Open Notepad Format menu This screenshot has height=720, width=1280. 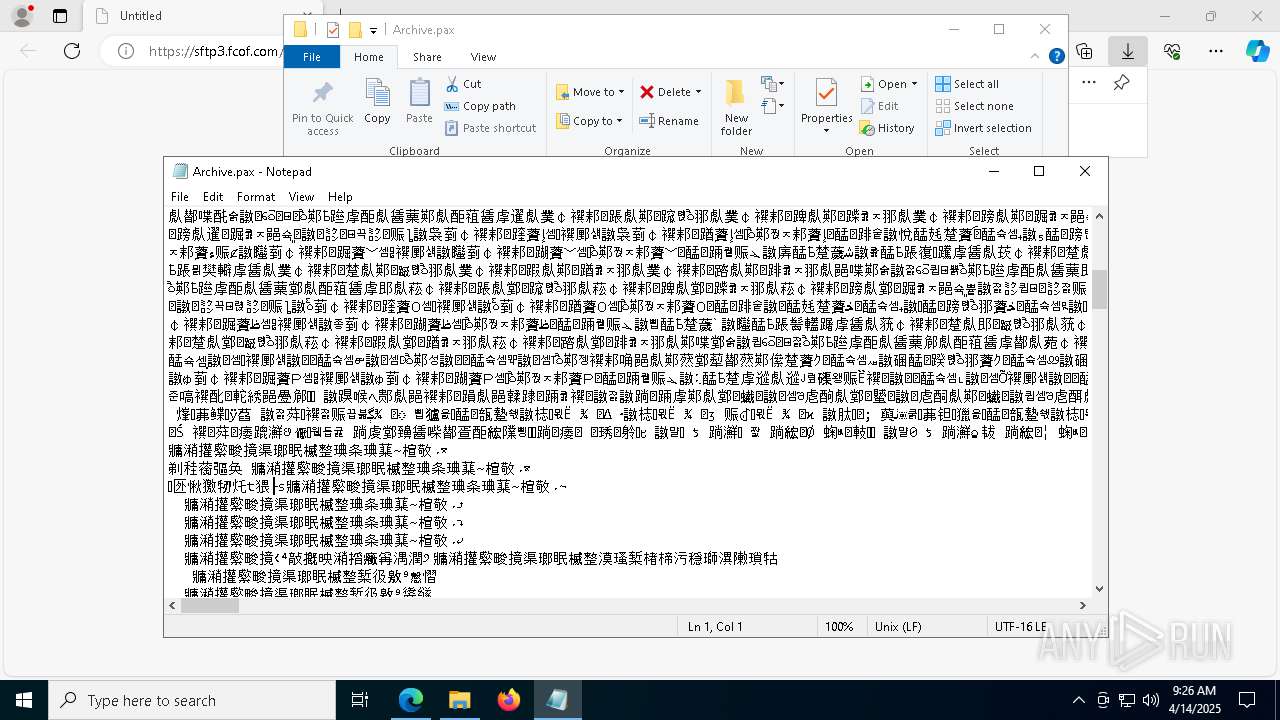click(x=256, y=197)
